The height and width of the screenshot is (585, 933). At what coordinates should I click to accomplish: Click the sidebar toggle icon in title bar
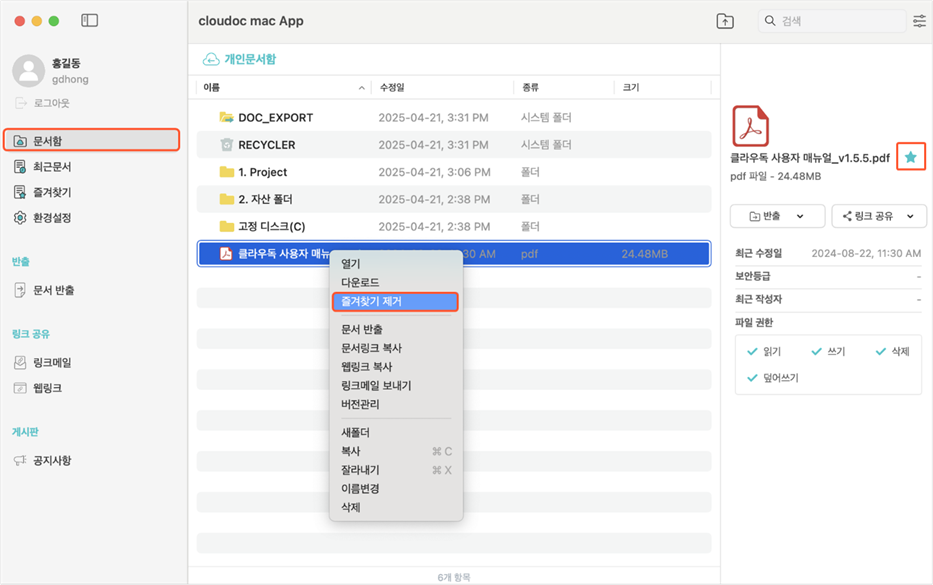90,21
